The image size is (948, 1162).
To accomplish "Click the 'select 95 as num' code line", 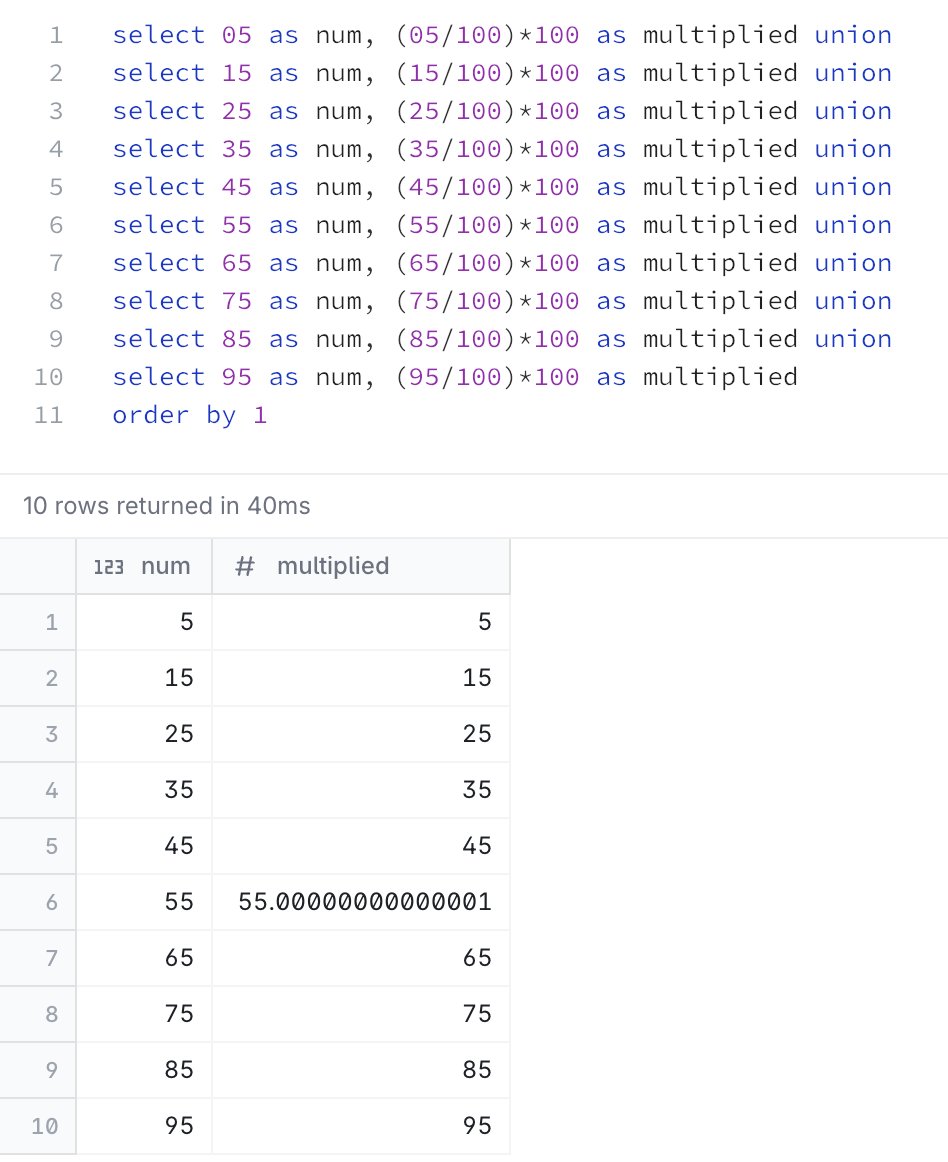I will pyautogui.click(x=455, y=377).
